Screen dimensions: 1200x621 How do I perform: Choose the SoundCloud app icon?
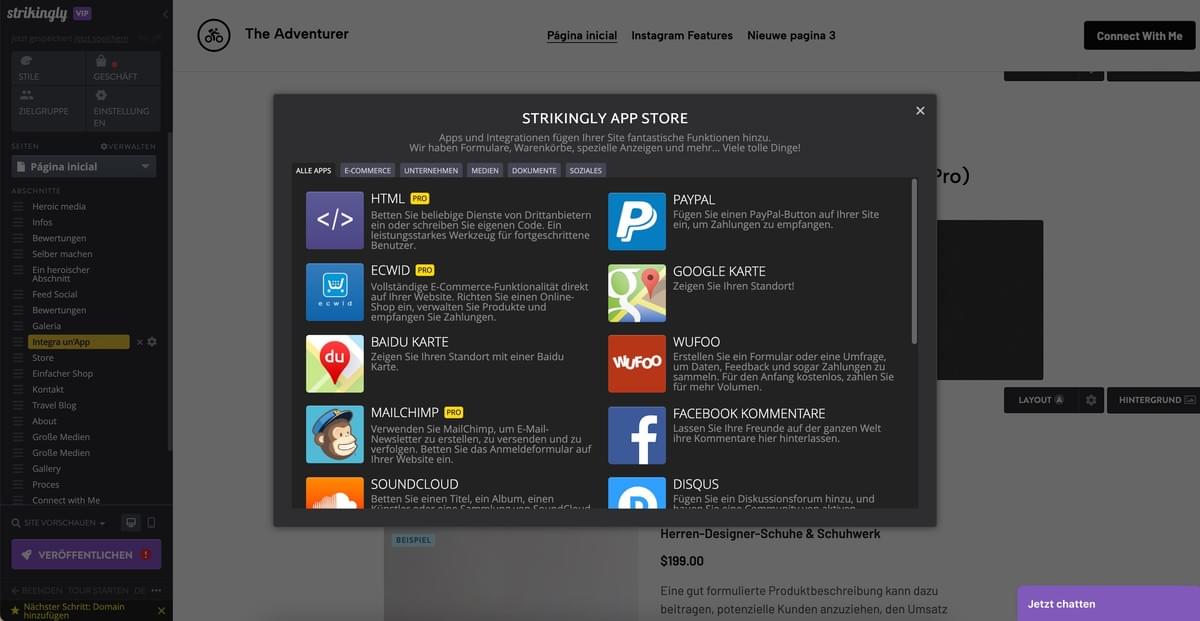(335, 492)
